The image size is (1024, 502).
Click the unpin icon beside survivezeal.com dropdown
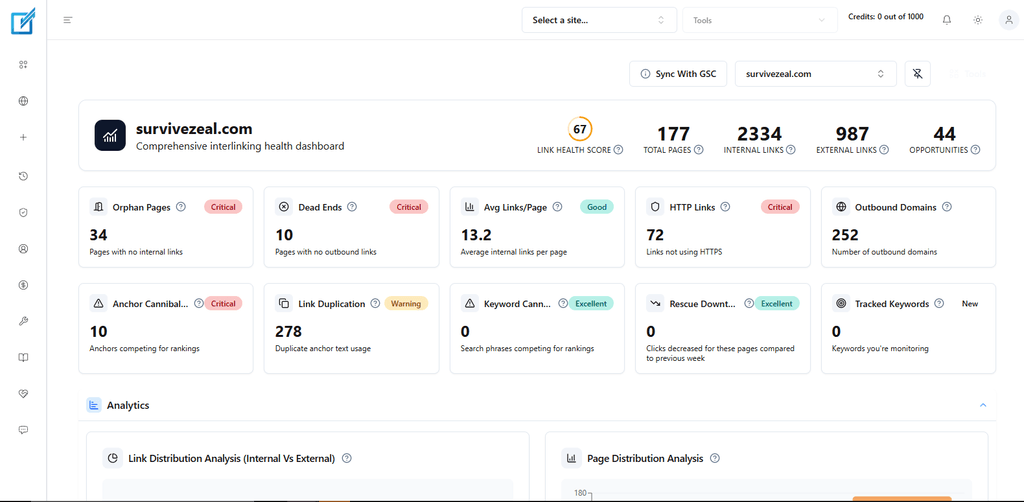pos(918,74)
